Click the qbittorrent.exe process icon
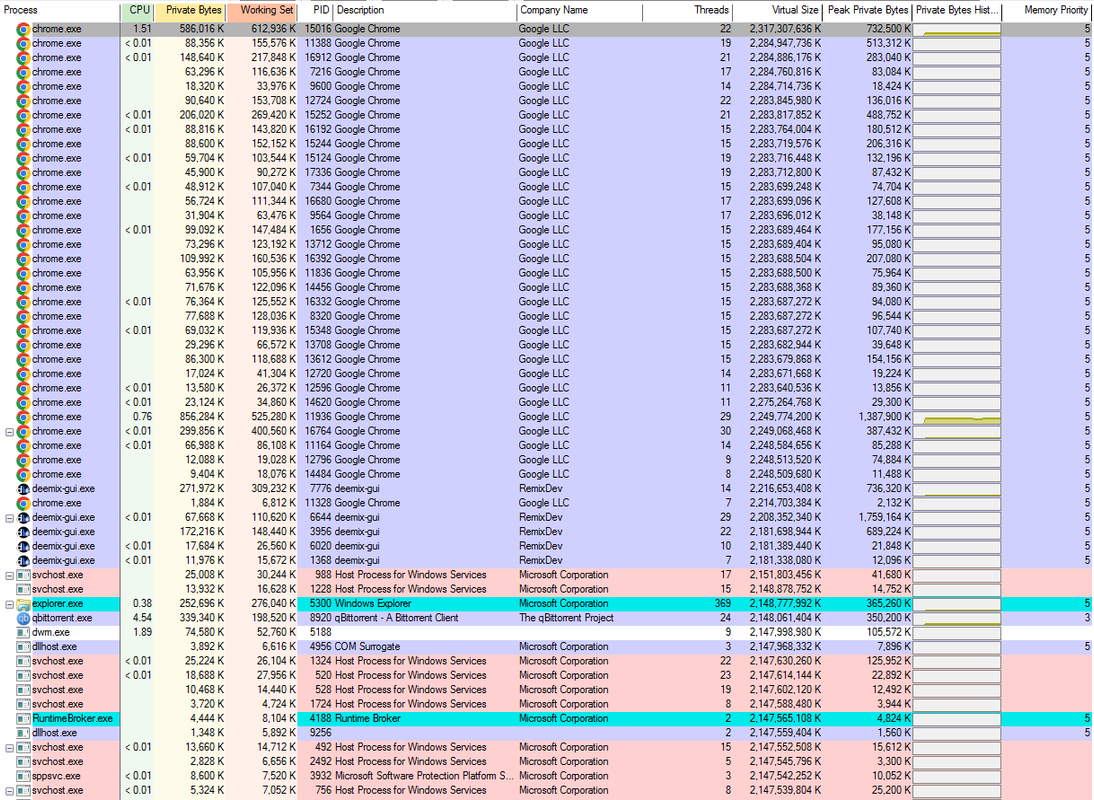 [23, 618]
